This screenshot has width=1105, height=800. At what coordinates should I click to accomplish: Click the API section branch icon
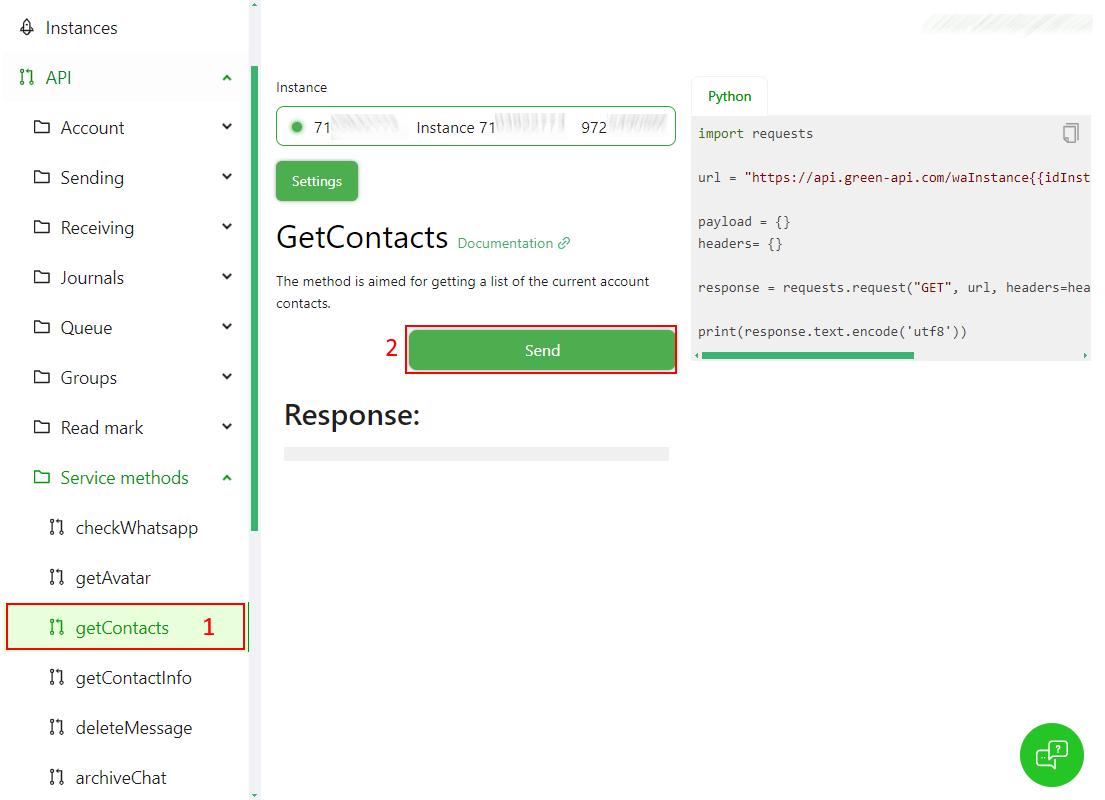pyautogui.click(x=27, y=78)
